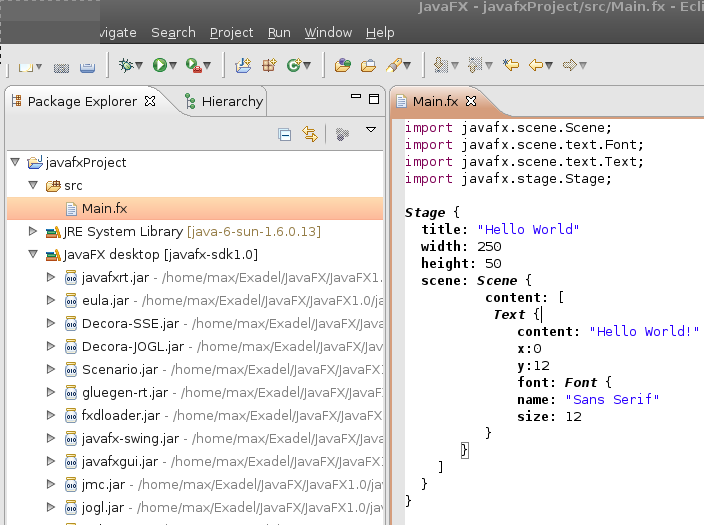Click the Run External Tools icon

193,66
